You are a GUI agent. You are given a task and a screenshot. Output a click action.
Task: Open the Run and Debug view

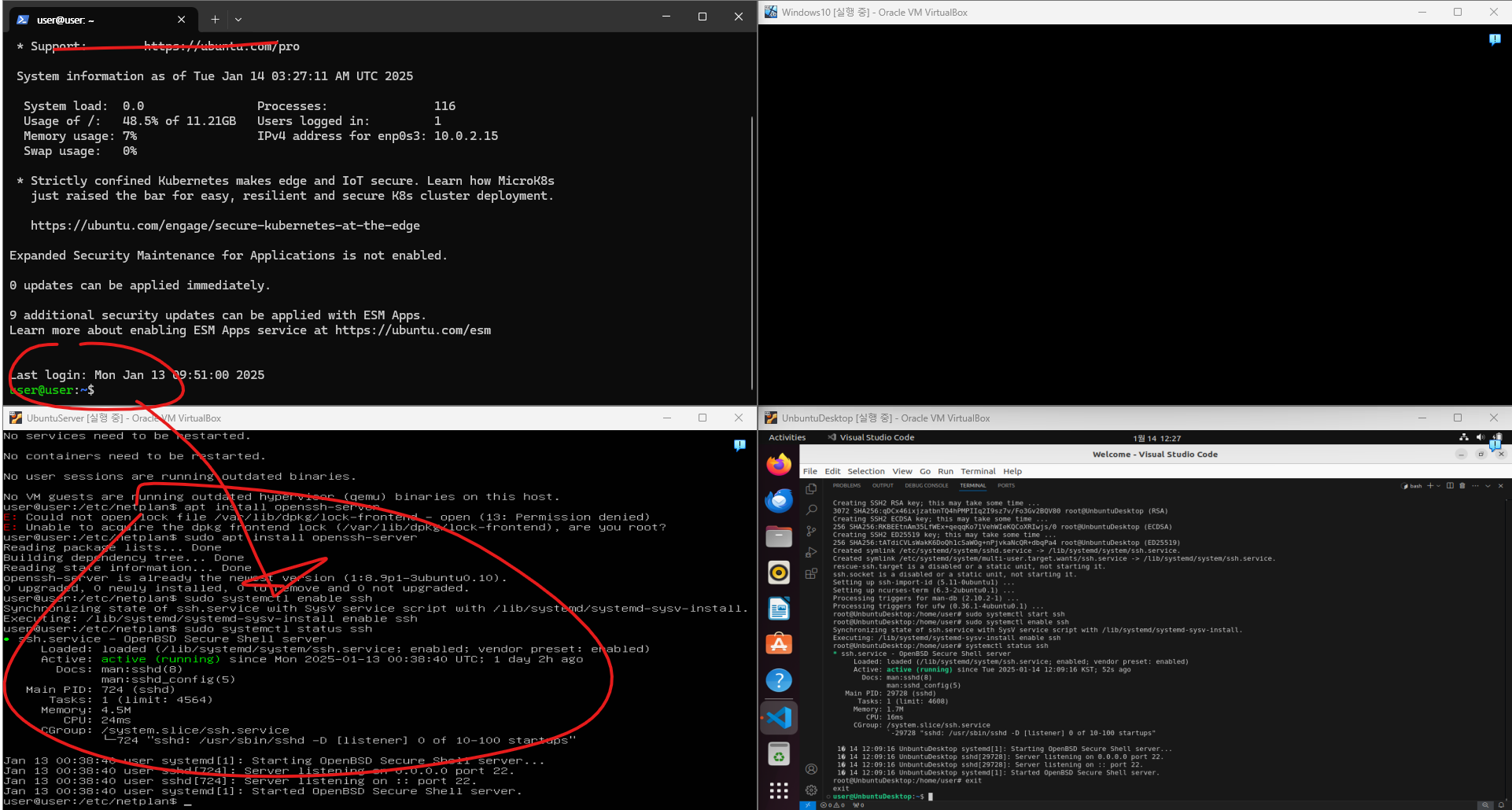coord(811,553)
